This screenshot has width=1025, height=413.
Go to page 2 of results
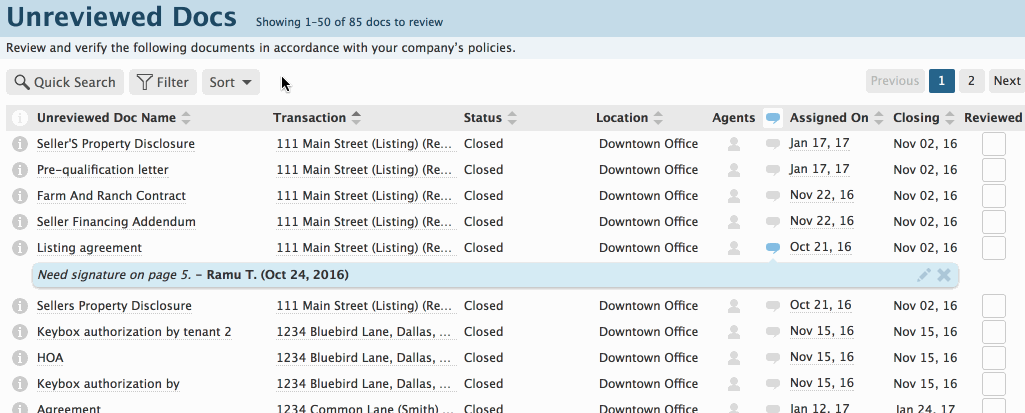pos(971,81)
